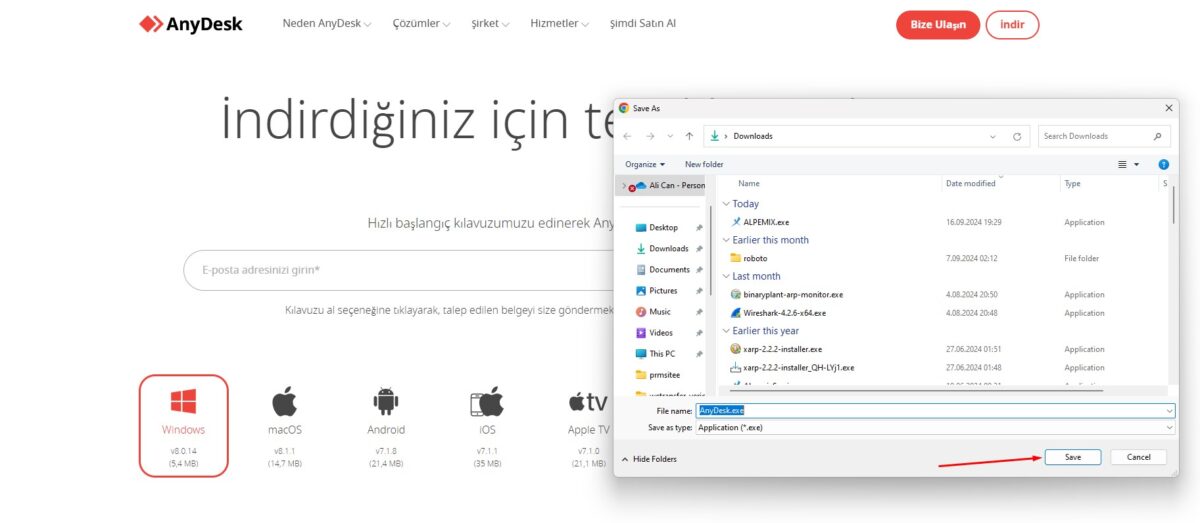Collapse the Today group
Screen dimensions: 1200x523
tap(726, 204)
